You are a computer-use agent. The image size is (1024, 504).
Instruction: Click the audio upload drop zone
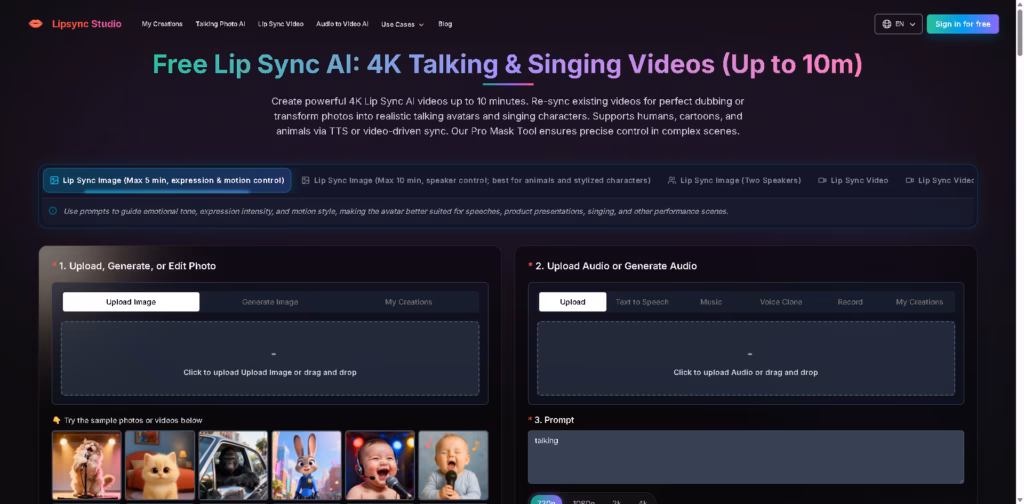[746, 358]
